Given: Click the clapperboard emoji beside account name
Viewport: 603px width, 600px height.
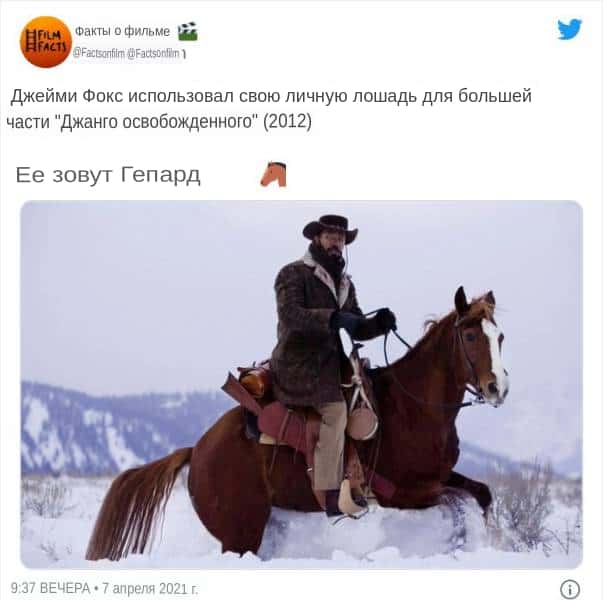Looking at the screenshot, I should 188,32.
